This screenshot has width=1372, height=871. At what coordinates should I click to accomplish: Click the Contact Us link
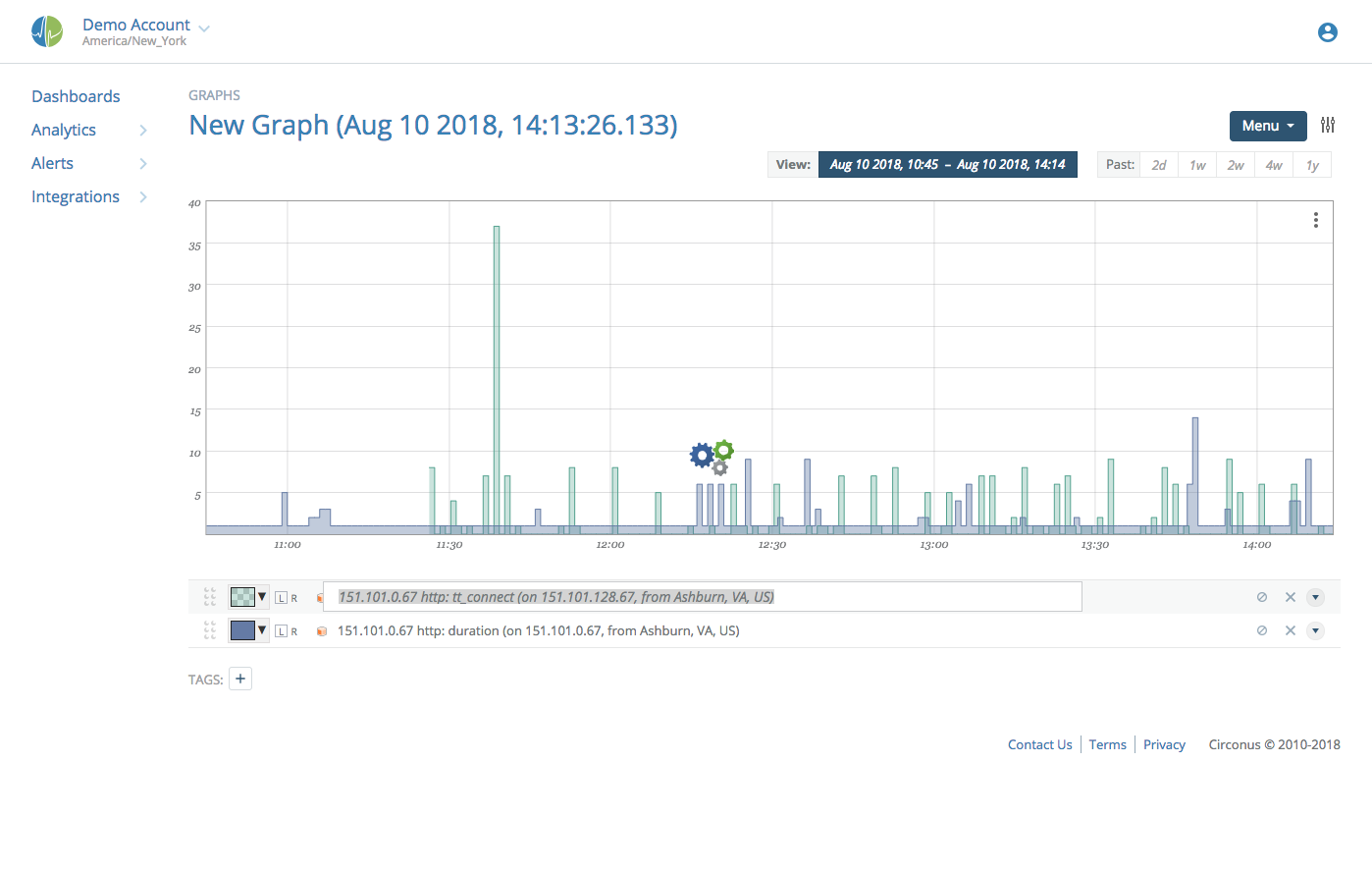click(x=1039, y=743)
